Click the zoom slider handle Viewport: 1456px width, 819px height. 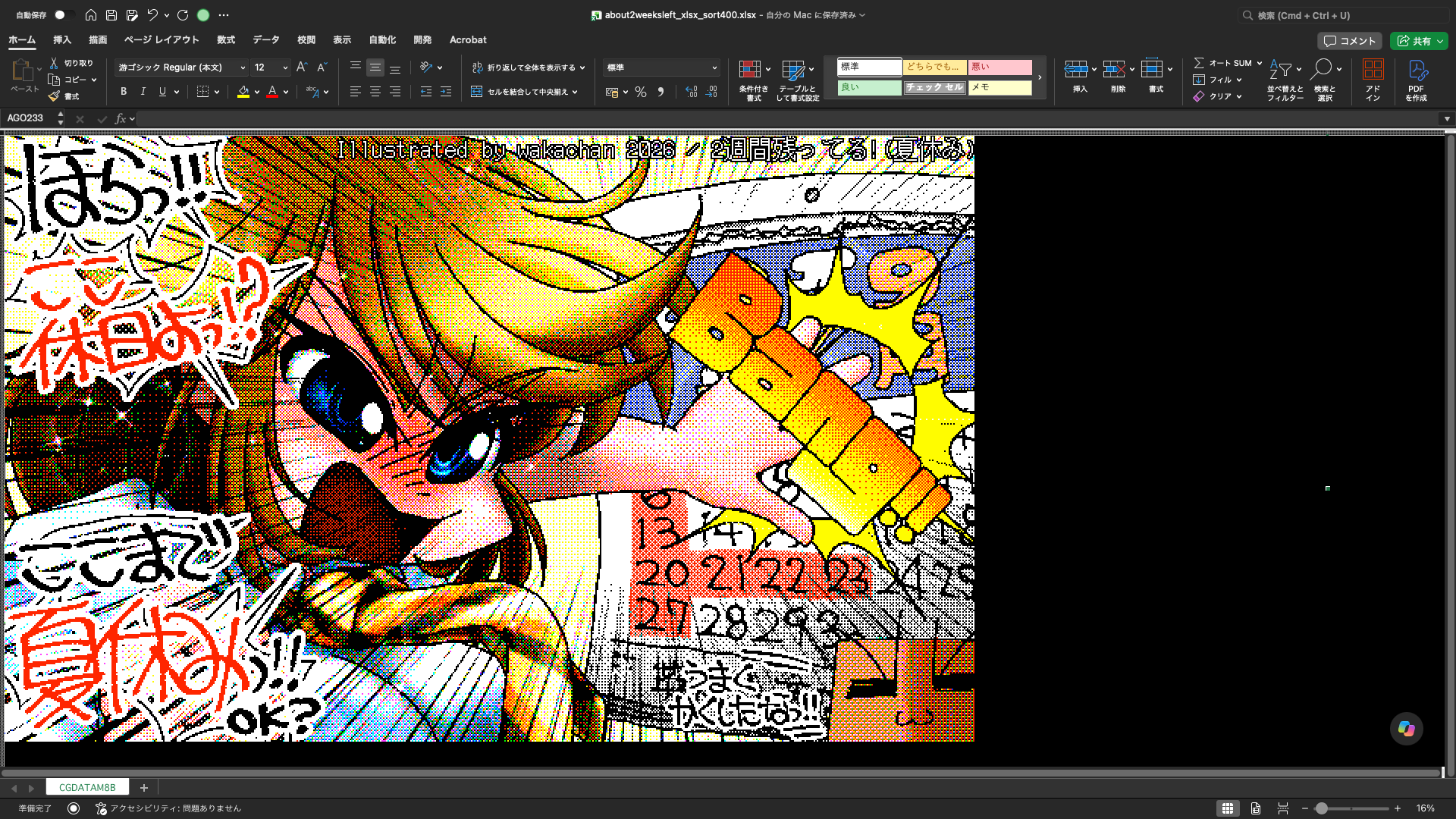(x=1322, y=808)
